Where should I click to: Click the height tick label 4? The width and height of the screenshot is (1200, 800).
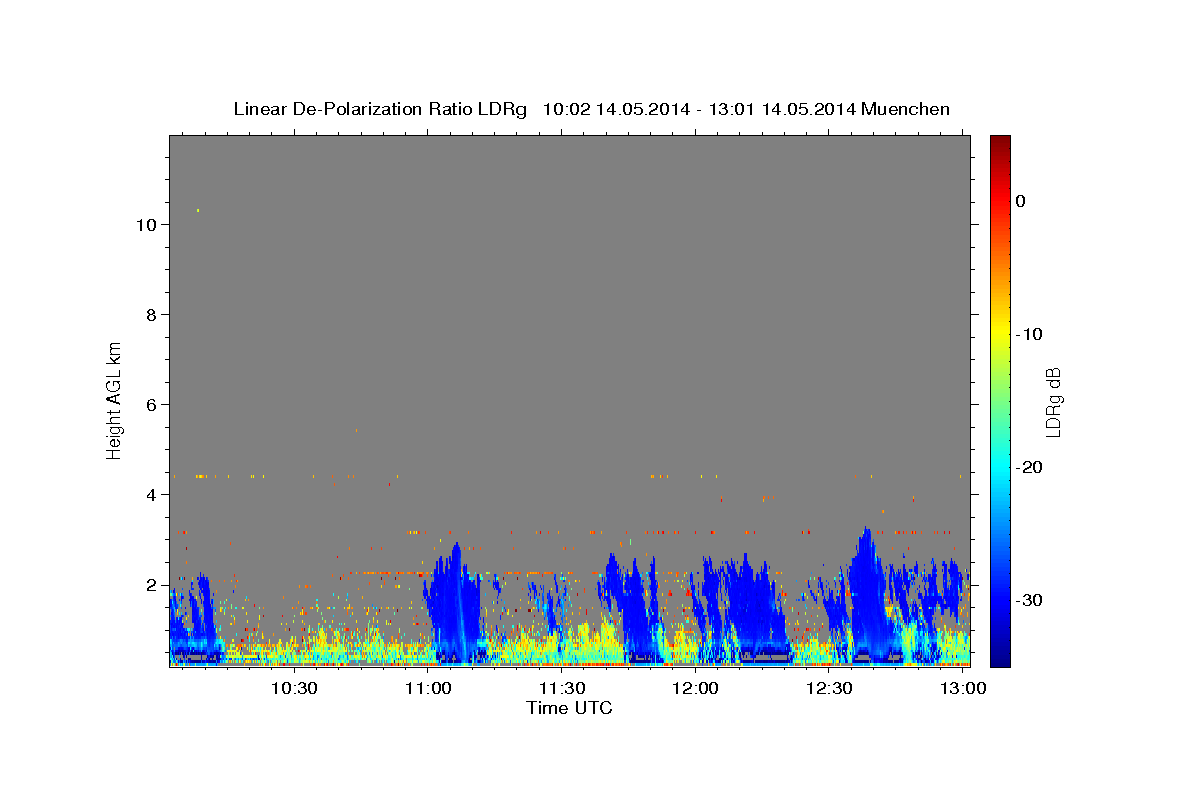tap(151, 495)
